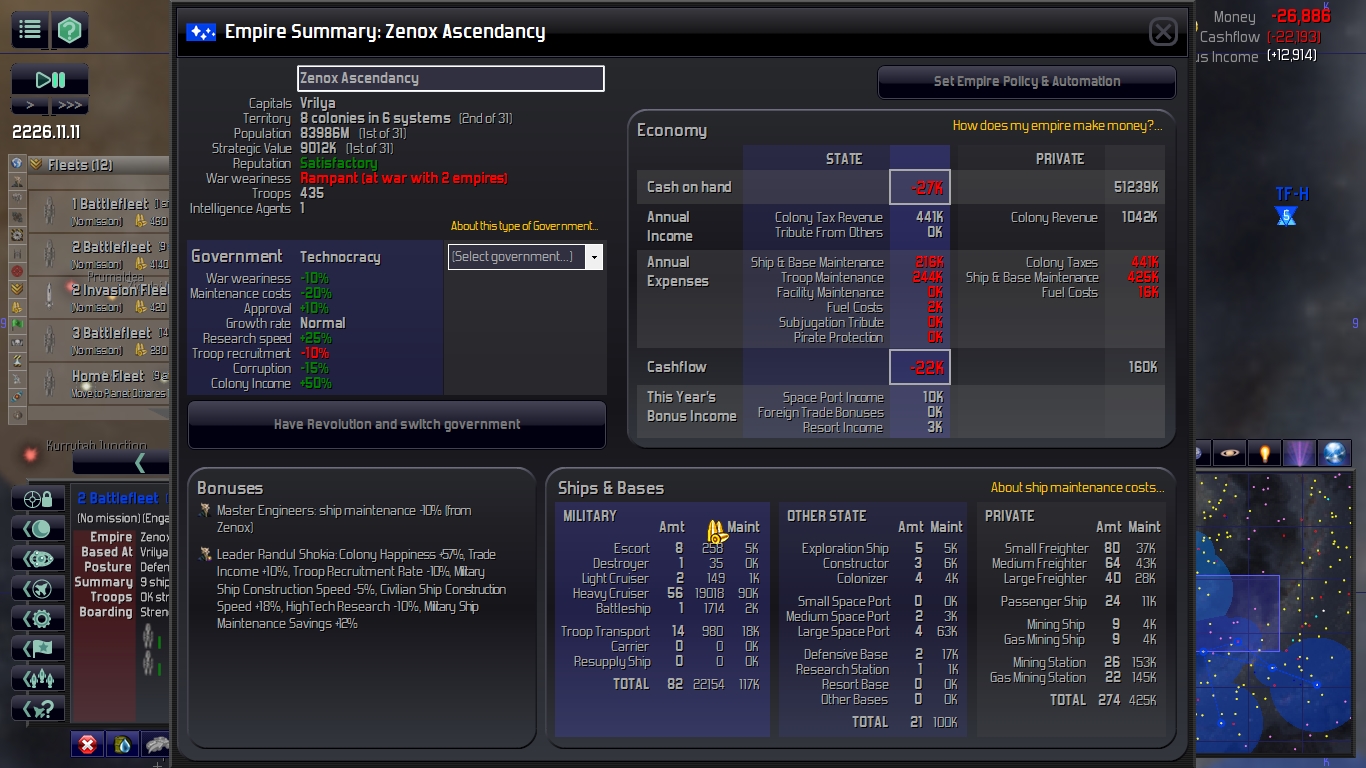Click the Rampant war weariness text

[404, 178]
